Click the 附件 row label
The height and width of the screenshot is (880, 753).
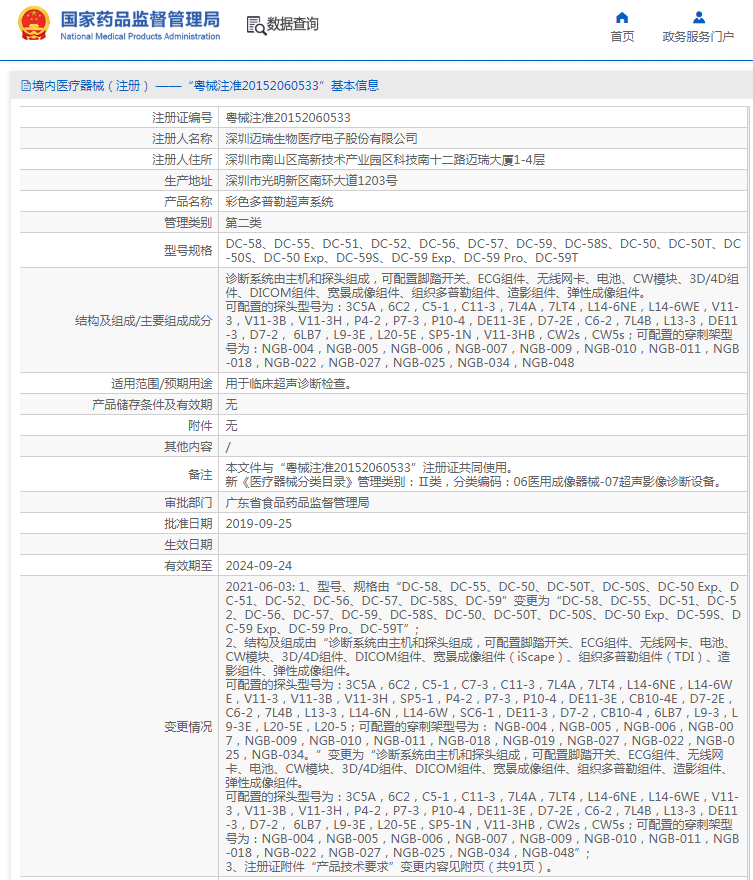[x=200, y=425]
